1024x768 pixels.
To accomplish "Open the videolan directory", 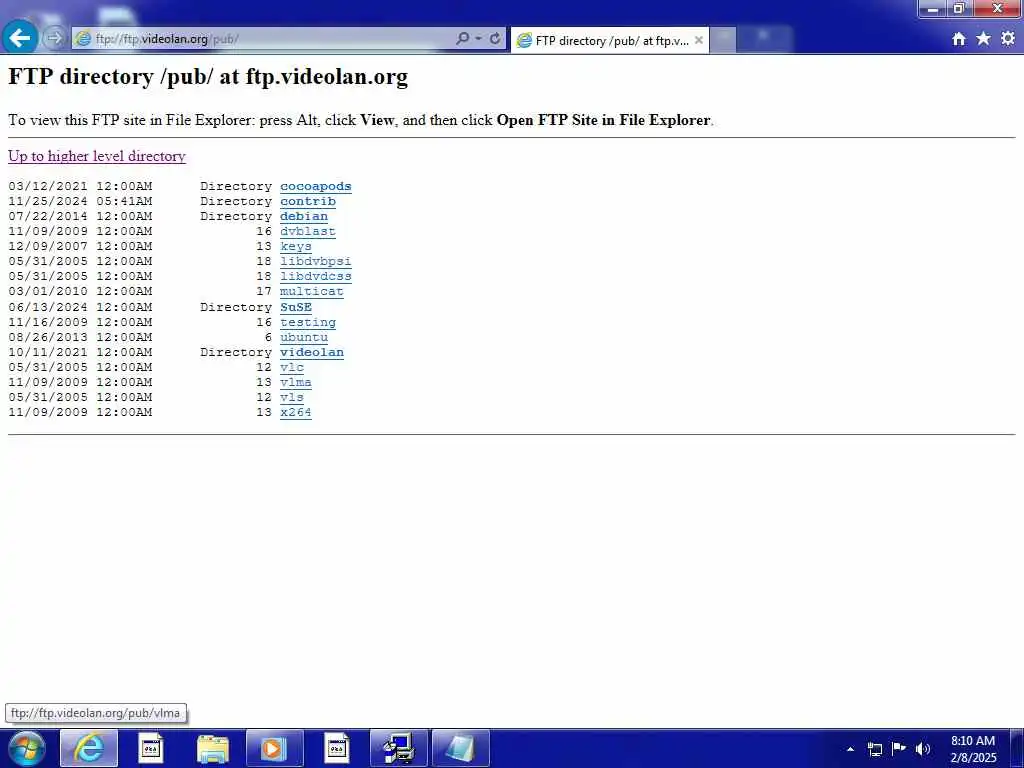I will tap(312, 352).
